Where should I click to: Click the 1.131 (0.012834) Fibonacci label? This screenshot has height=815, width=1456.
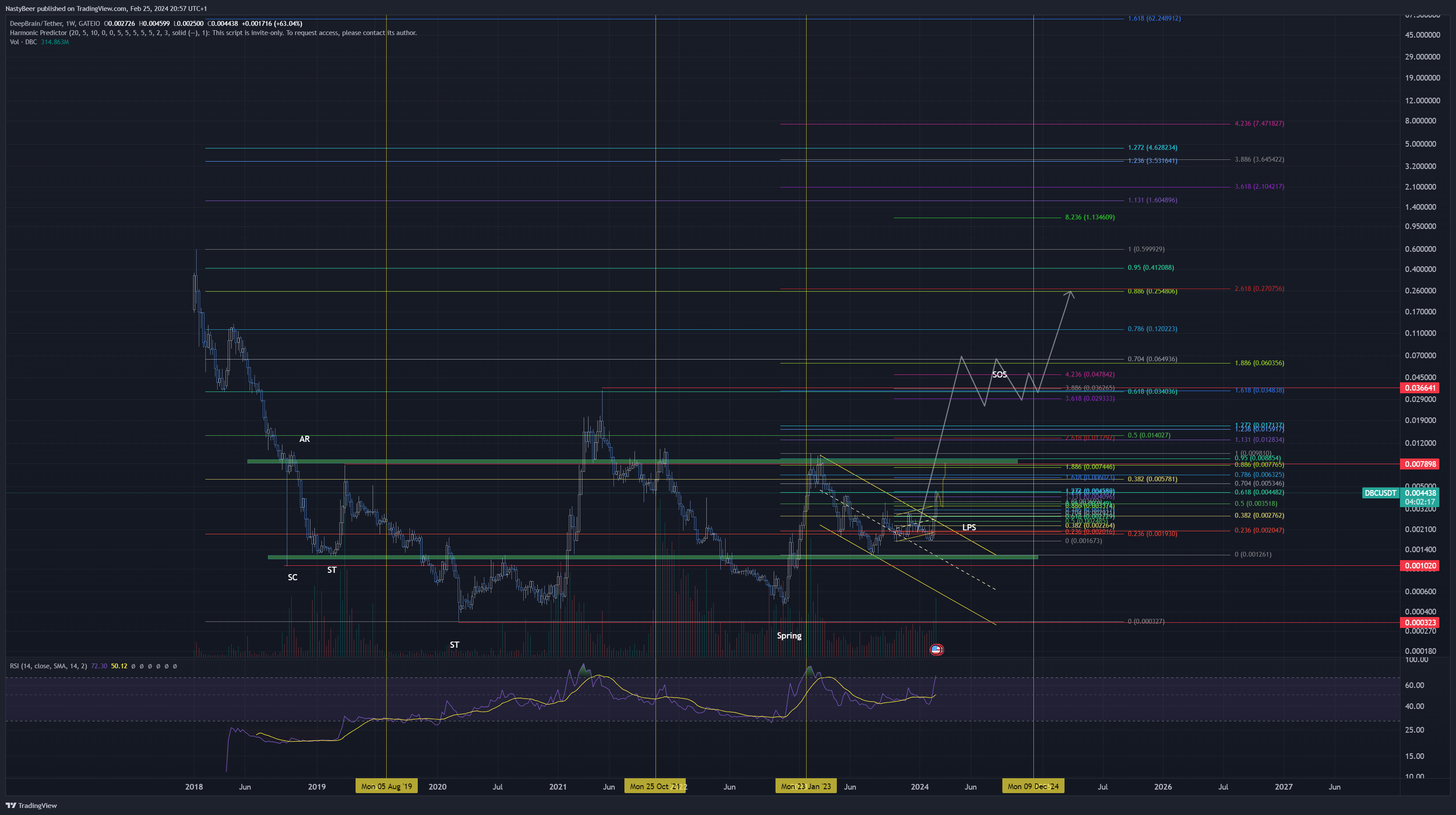tap(1259, 440)
